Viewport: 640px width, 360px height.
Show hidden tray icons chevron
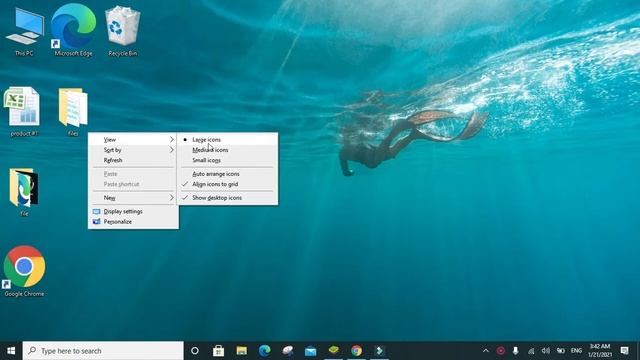485,351
